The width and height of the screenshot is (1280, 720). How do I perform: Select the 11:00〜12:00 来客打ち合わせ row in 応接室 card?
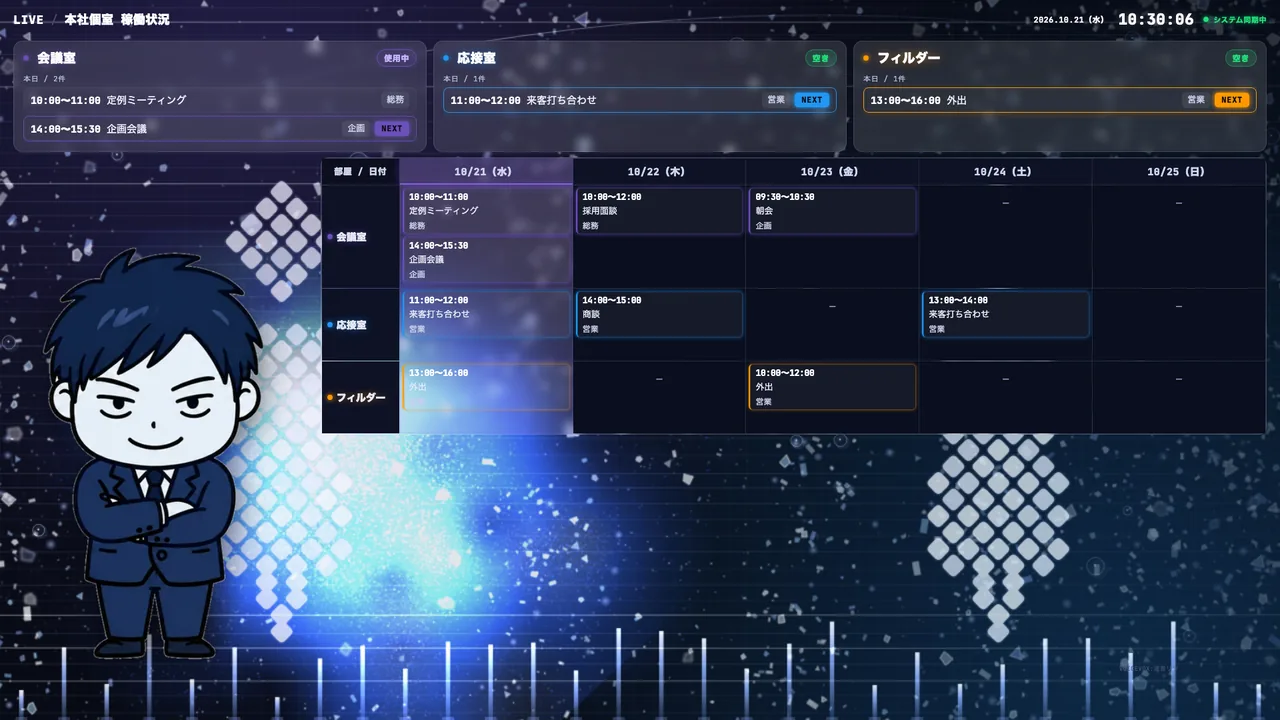640,100
